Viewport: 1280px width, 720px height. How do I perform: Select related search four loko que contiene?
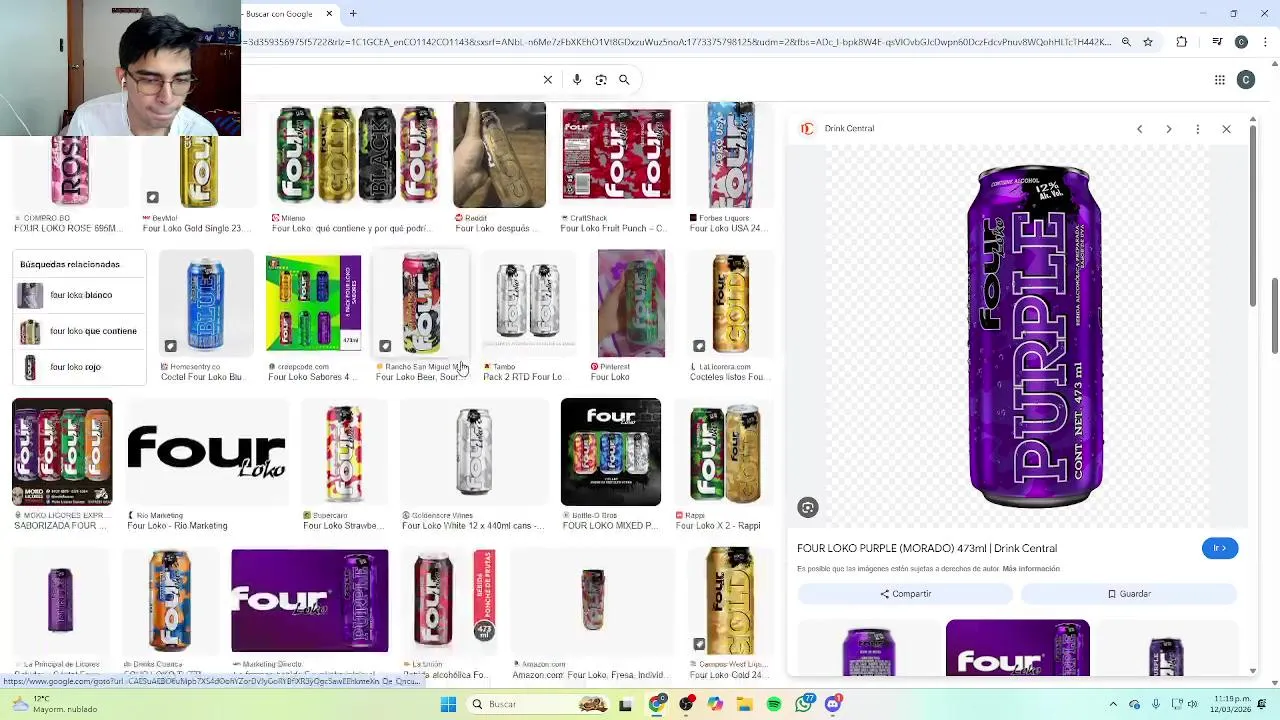pyautogui.click(x=80, y=331)
